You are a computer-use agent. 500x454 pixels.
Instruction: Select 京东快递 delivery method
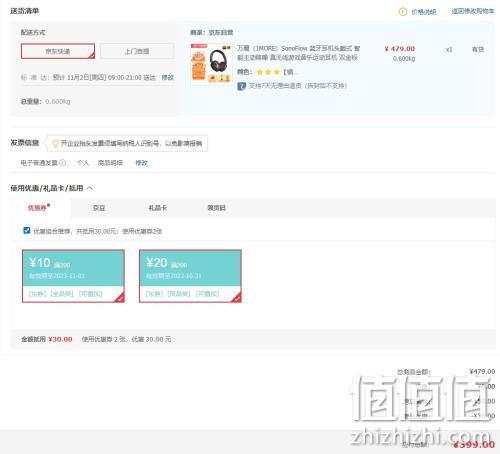(x=58, y=51)
